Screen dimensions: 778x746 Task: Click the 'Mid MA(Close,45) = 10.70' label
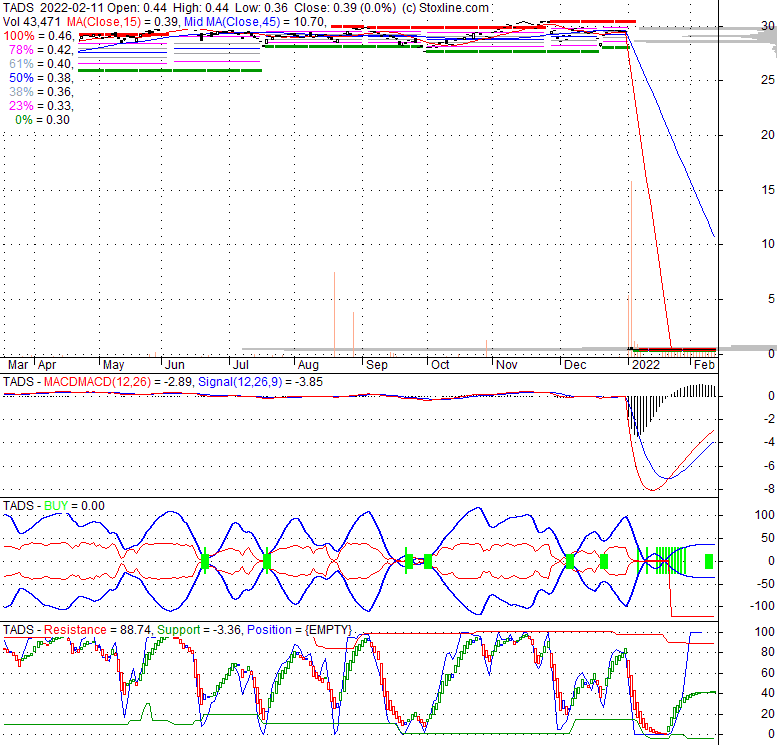click(255, 22)
